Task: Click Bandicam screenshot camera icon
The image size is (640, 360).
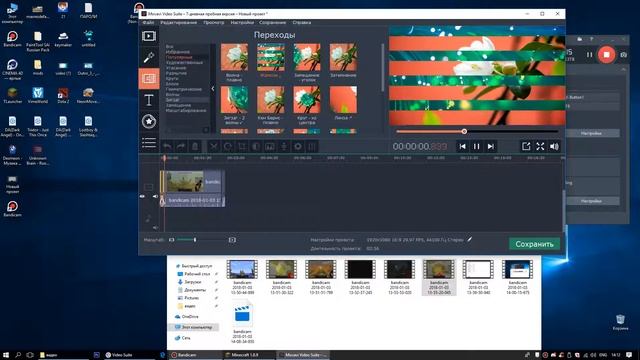Action: point(623,55)
